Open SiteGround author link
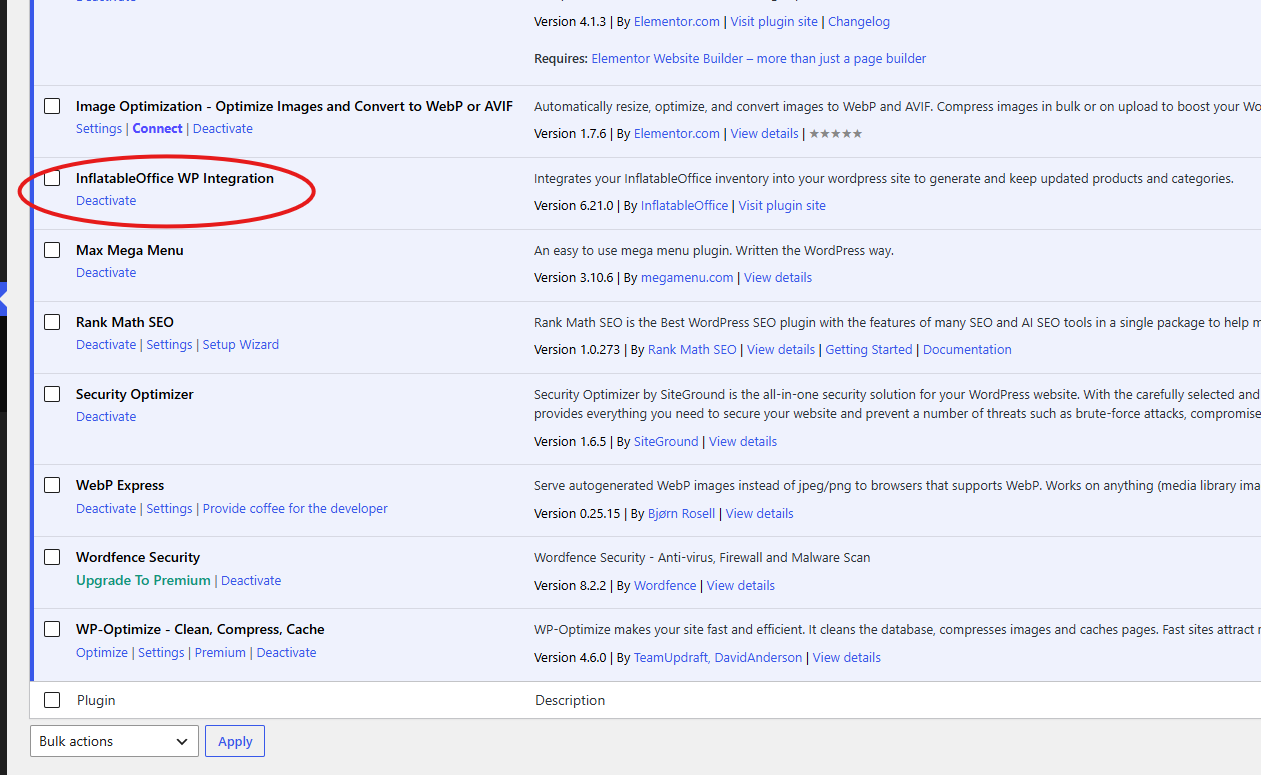 click(666, 441)
